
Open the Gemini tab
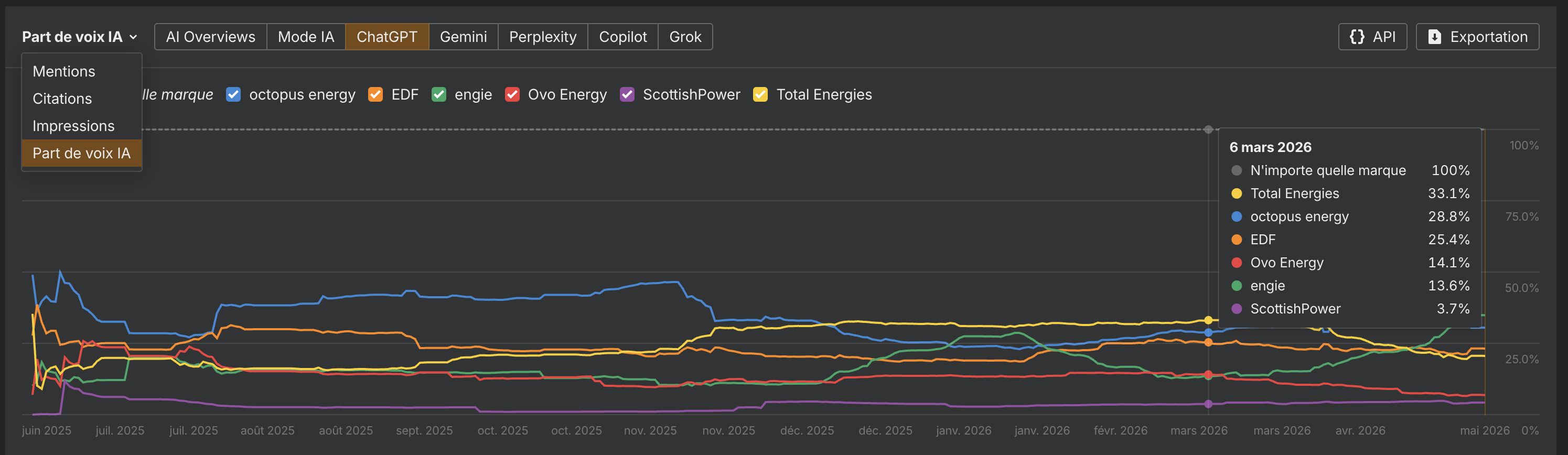coord(463,37)
